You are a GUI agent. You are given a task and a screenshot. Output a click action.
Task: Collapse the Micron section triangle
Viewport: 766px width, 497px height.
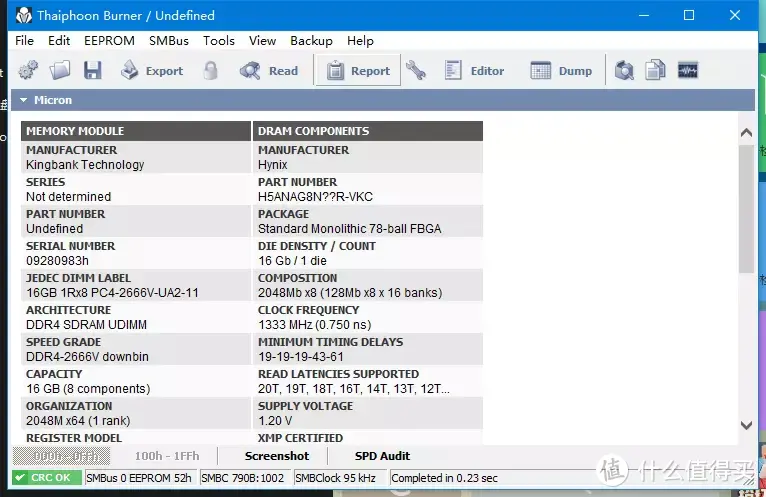tap(23, 100)
